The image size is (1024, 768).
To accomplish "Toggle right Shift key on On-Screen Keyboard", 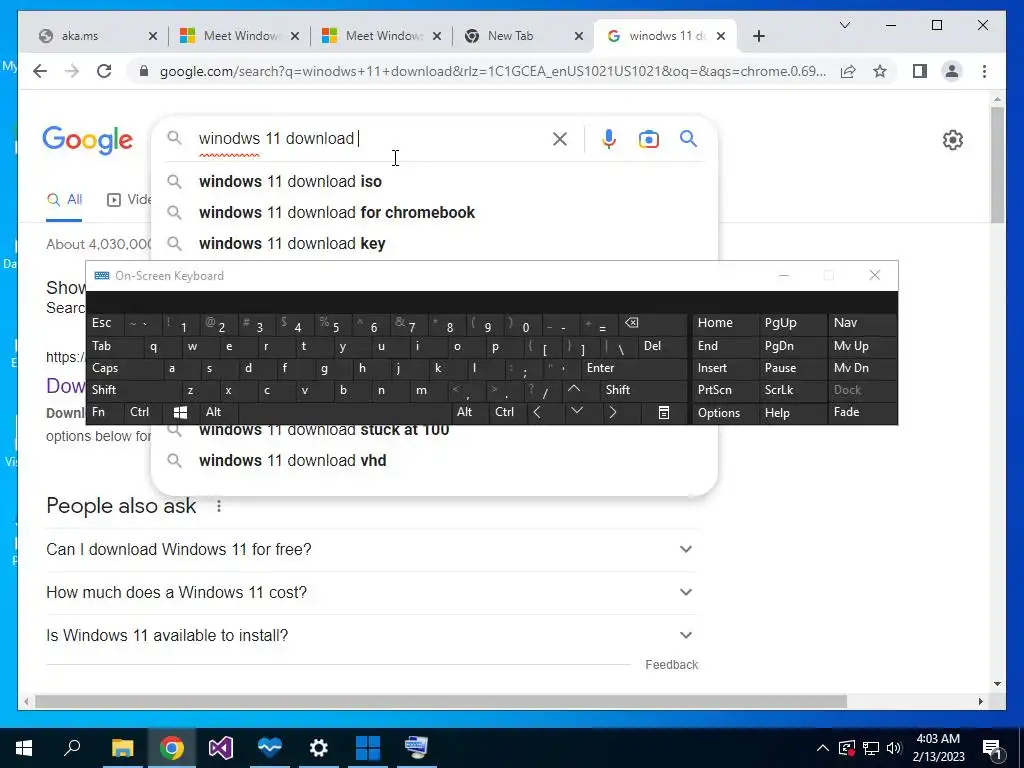I will (643, 390).
